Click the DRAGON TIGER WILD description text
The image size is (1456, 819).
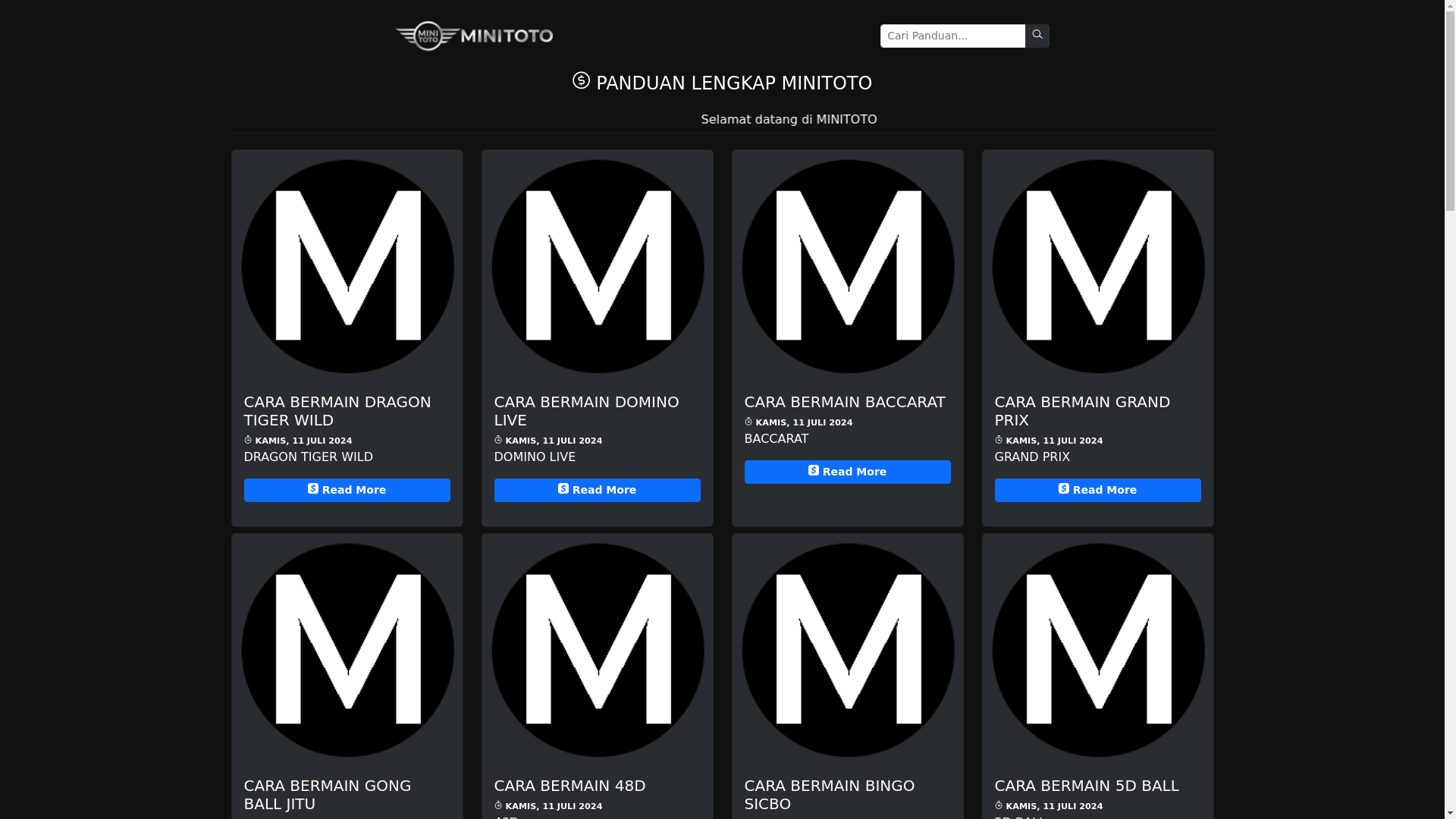309,457
